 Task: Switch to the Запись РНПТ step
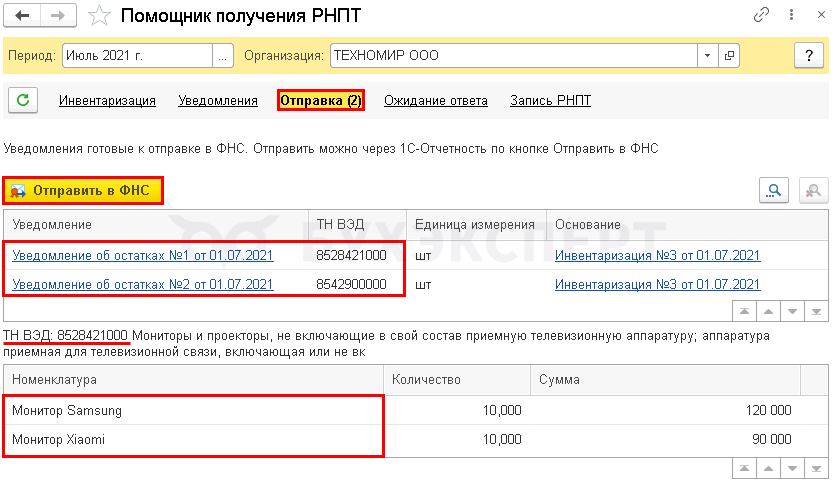[551, 100]
